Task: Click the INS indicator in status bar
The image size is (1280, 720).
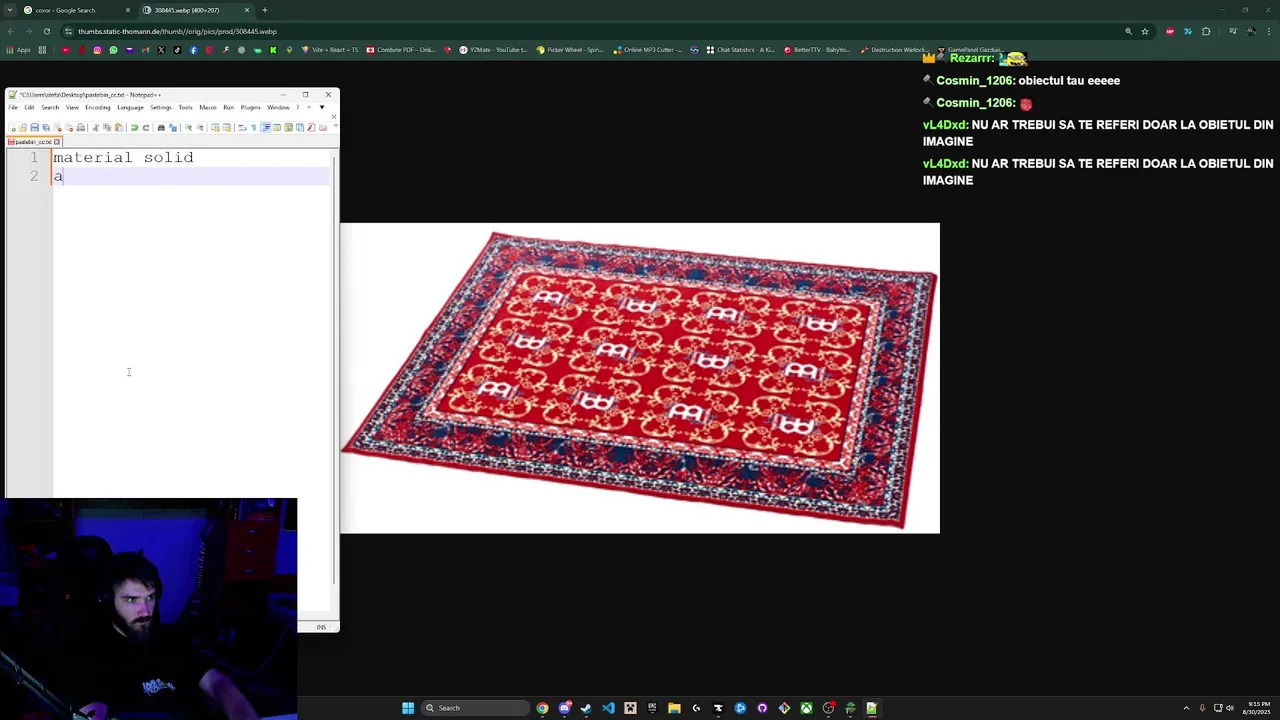Action: (321, 627)
